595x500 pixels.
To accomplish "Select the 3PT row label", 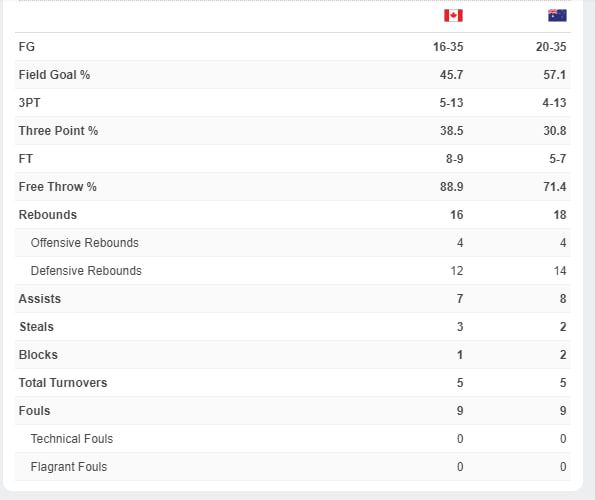I will (29, 103).
